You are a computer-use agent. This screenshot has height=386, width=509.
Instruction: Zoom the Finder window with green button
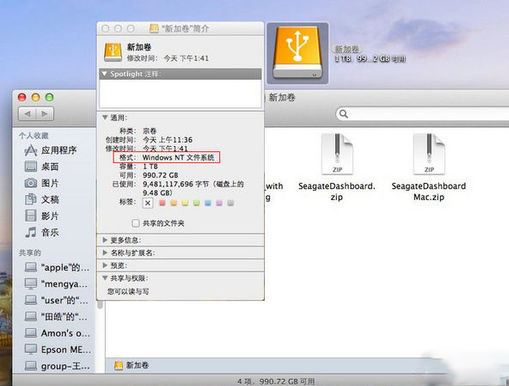click(x=49, y=97)
